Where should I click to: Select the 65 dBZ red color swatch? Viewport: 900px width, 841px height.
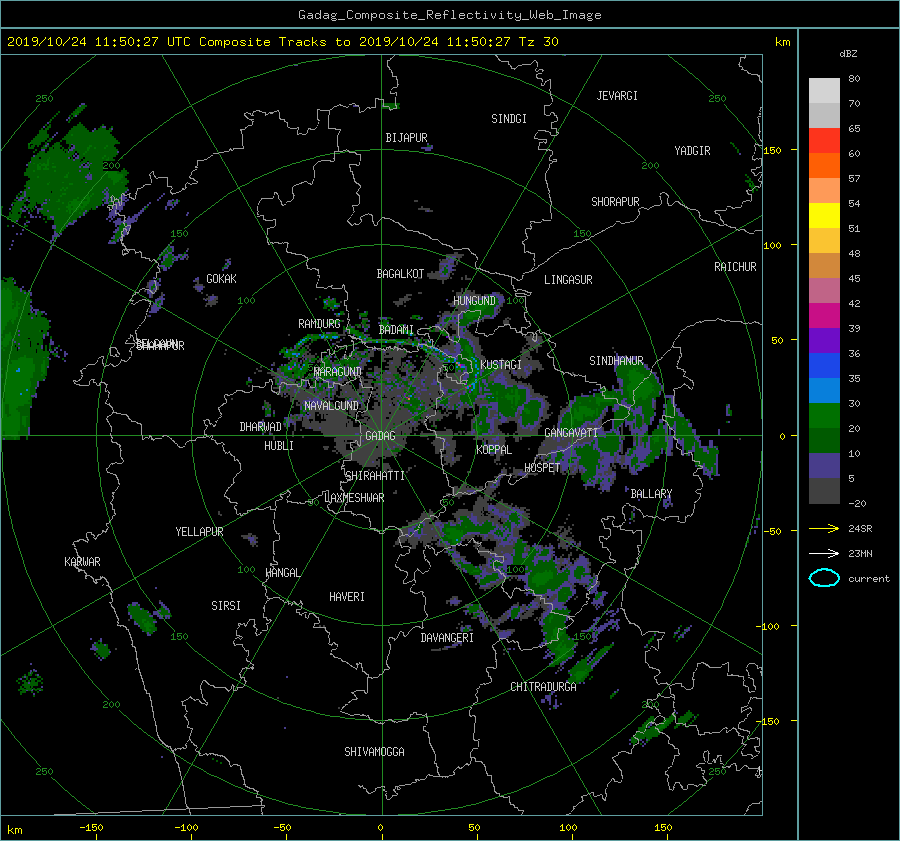point(824,140)
